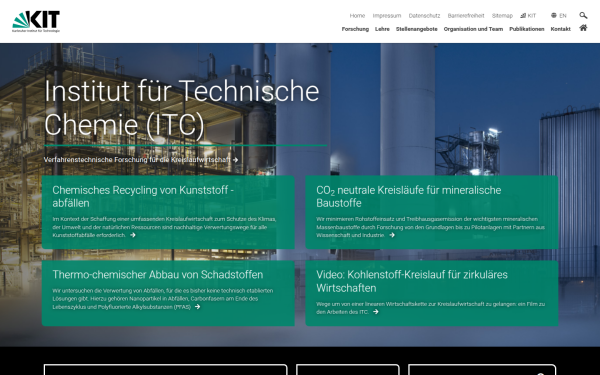The image size is (600, 375).
Task: Open the search magnifier icon
Action: click(x=583, y=15)
